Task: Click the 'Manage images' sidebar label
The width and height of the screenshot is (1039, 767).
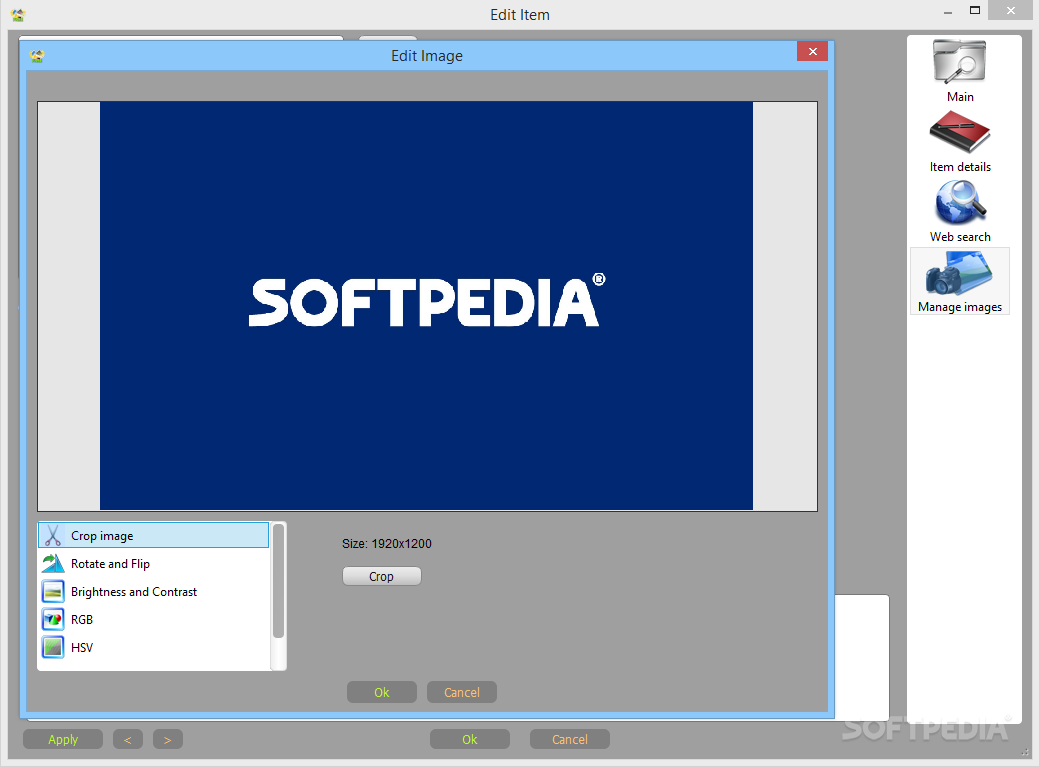Action: coord(960,307)
